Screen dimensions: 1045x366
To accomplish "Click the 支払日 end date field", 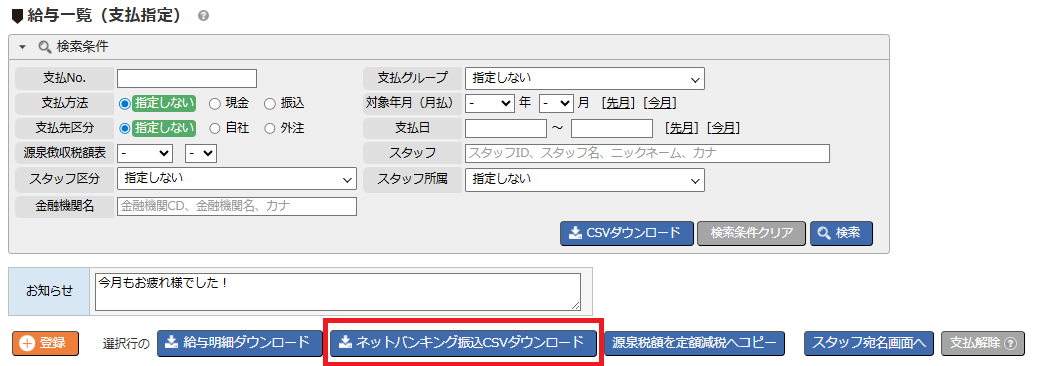I will pyautogui.click(x=612, y=128).
